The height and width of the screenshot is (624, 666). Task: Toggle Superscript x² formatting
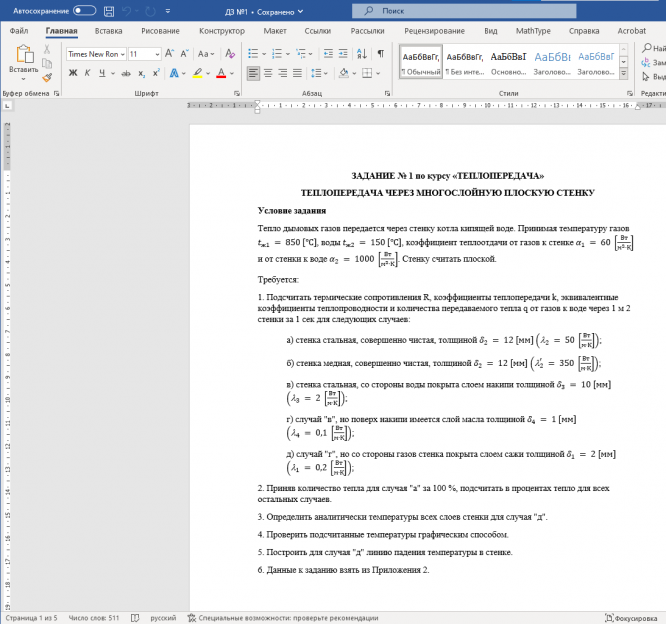(x=156, y=73)
